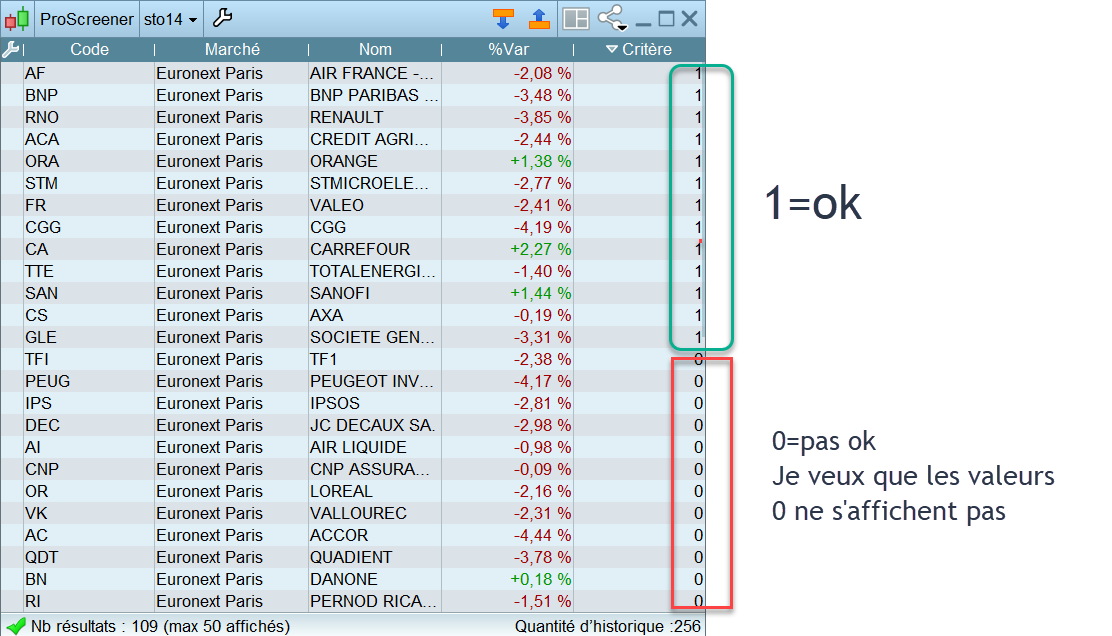
Task: Click the ProScreener title button
Action: coord(87,19)
